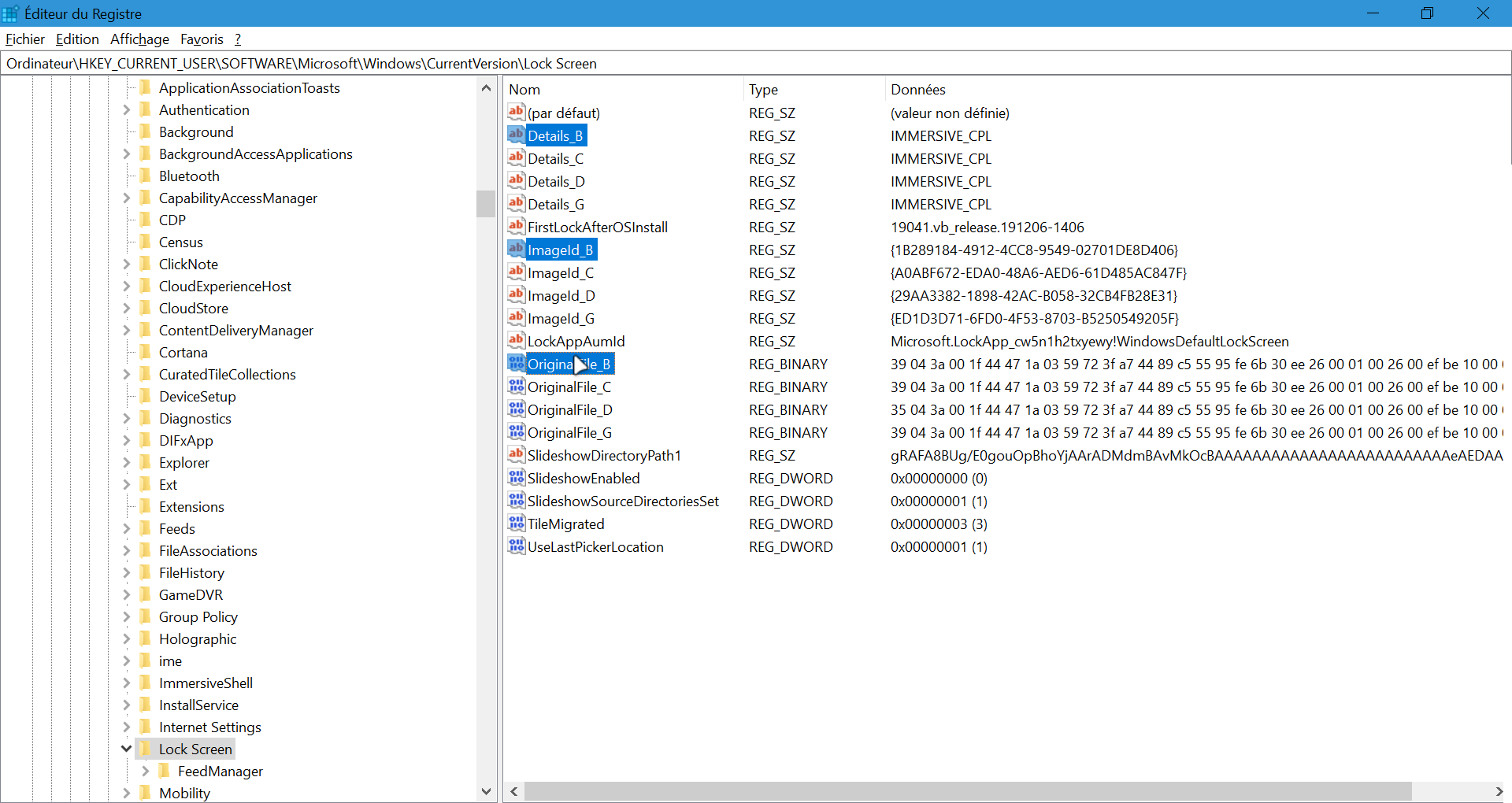Click the horizontal scrollbar right arrow

[1498, 791]
